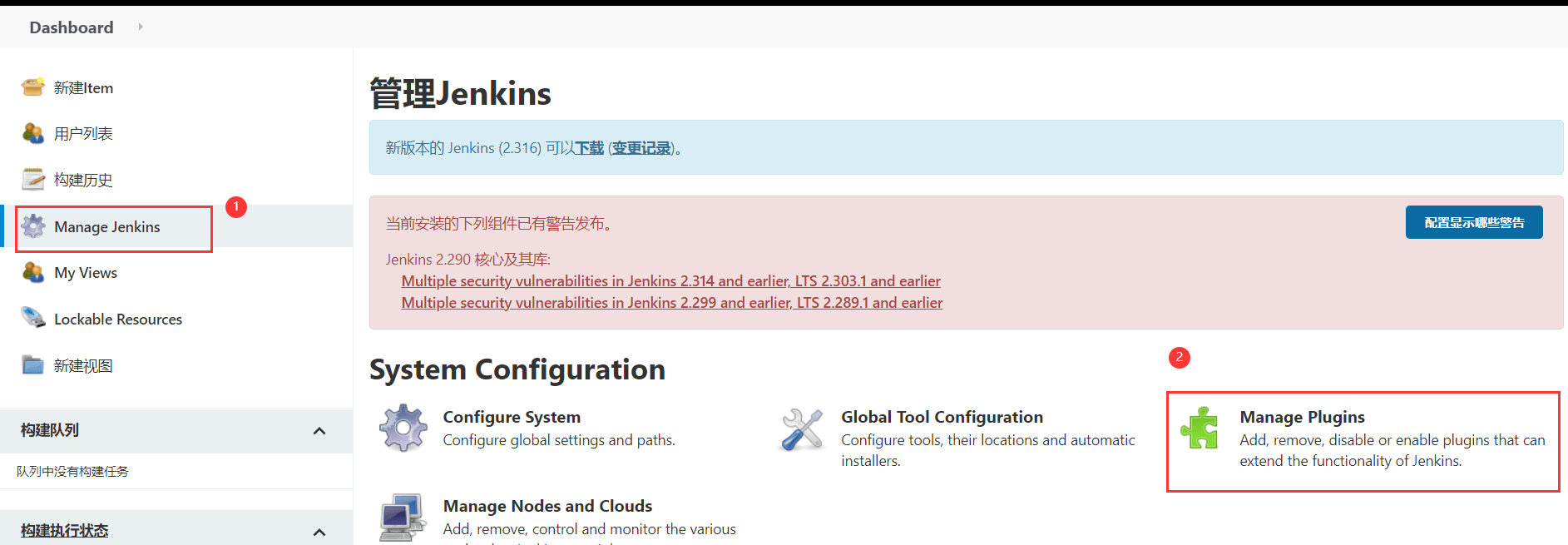The height and width of the screenshot is (545, 1568).
Task: Click the 用户列表 people icon
Action: (x=33, y=133)
